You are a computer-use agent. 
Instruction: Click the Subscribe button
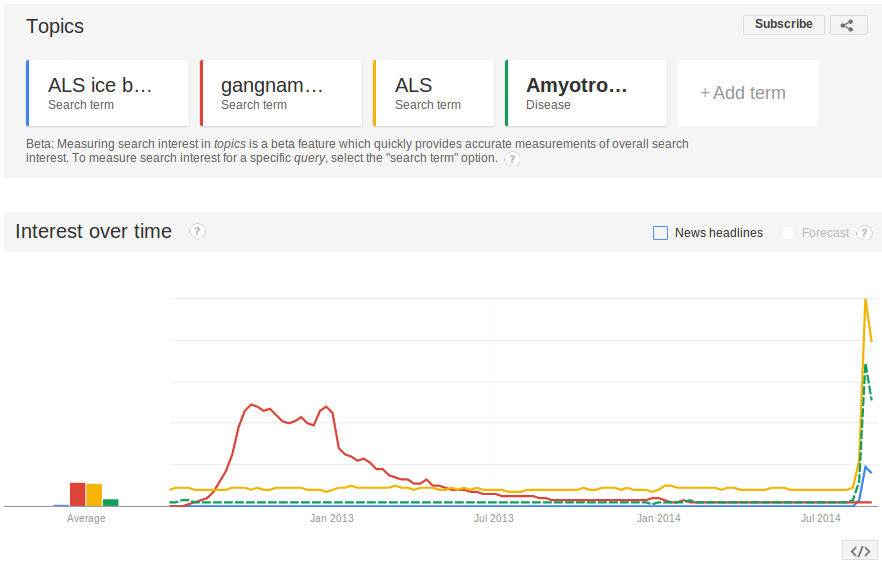pos(783,25)
